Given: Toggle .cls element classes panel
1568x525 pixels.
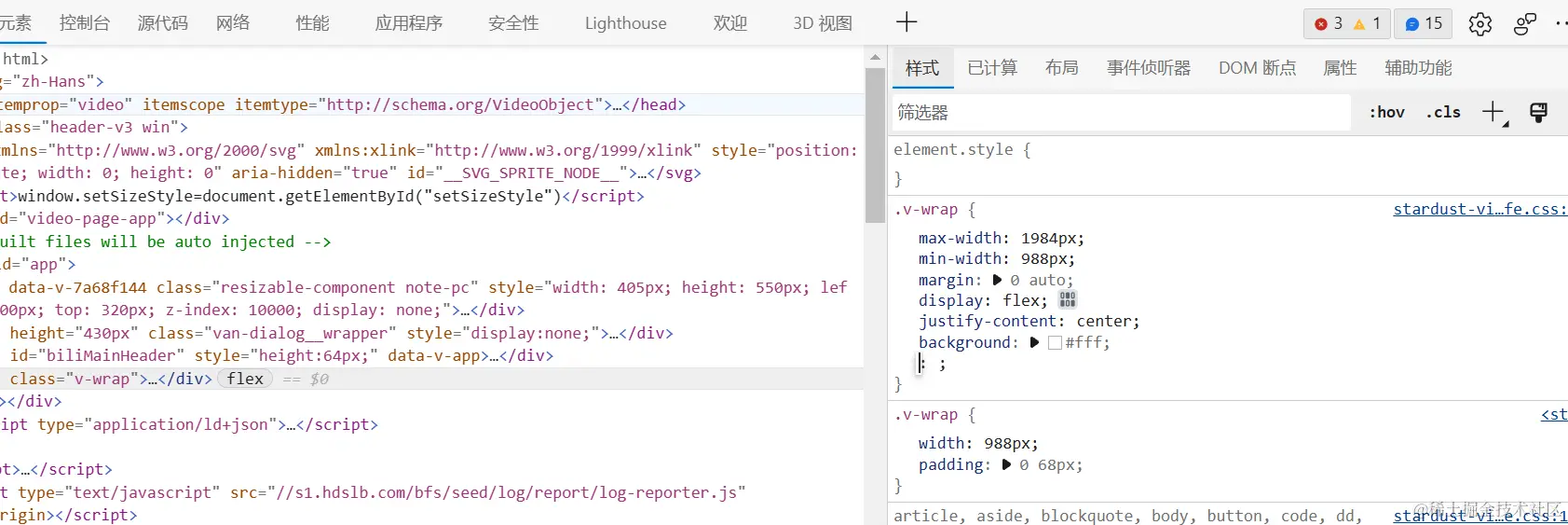Looking at the screenshot, I should pos(1443,112).
